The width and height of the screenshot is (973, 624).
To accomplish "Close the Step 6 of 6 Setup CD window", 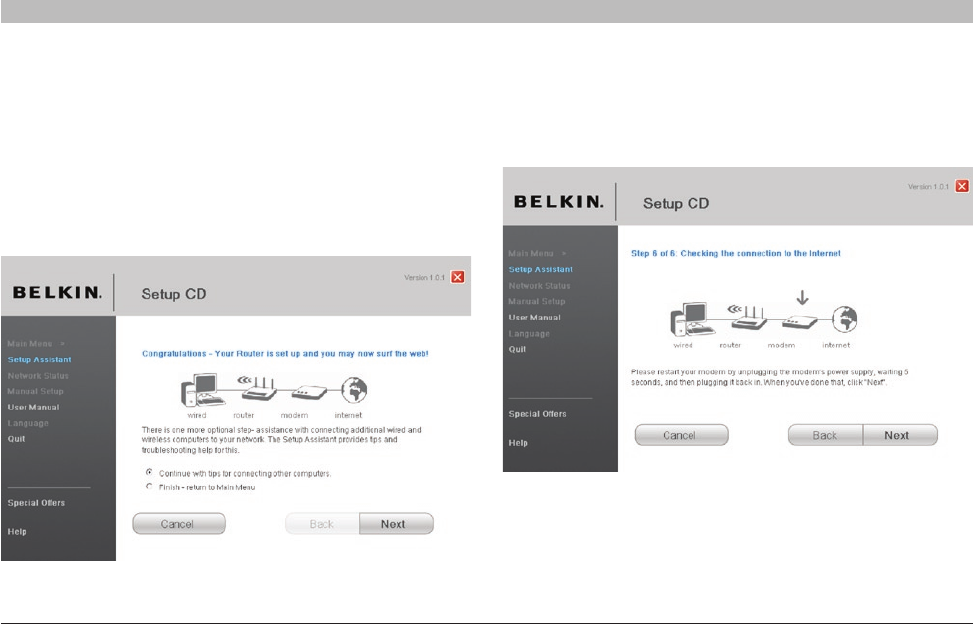I will coord(962,186).
